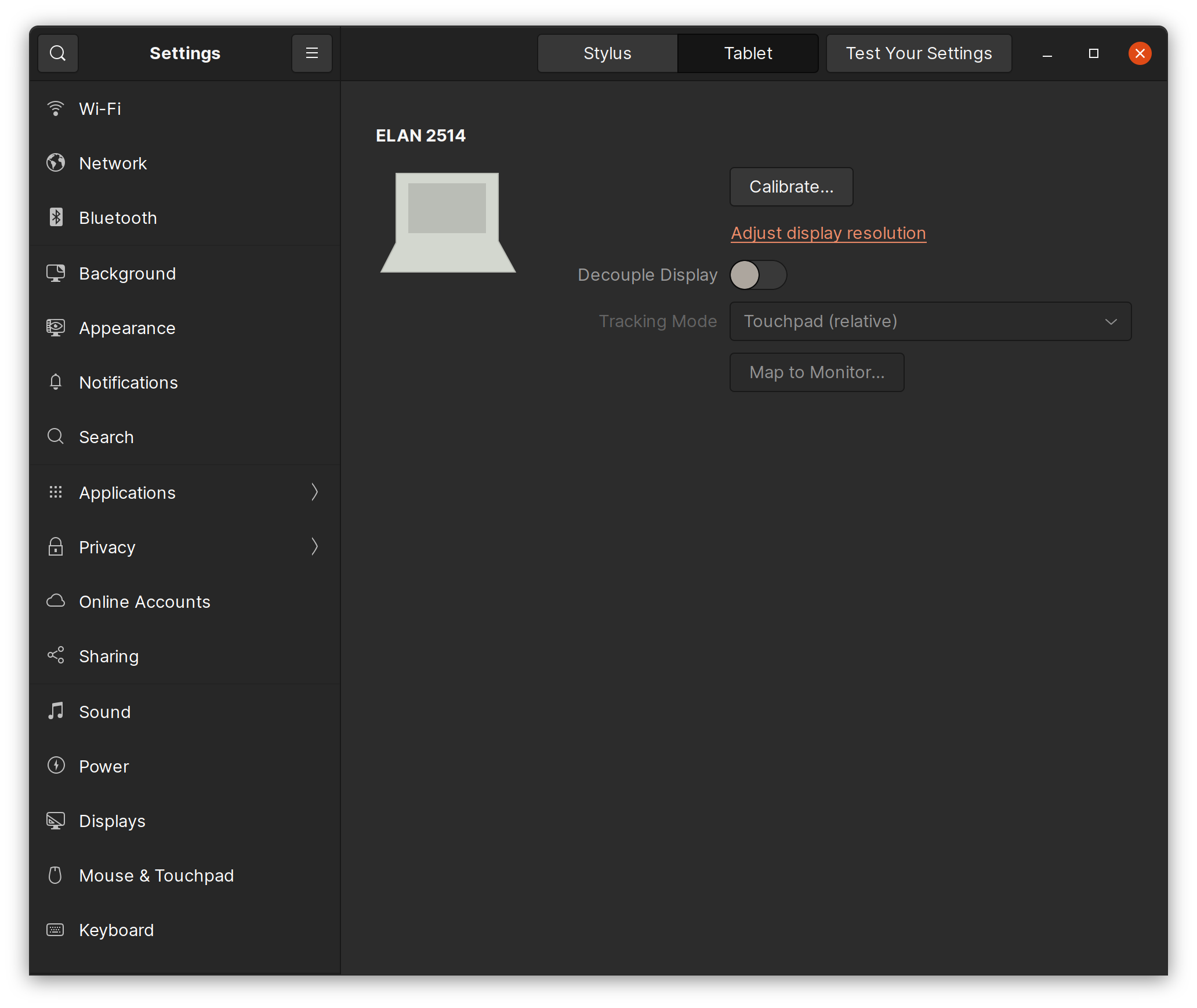Follow the Adjust display resolution link

[828, 233]
